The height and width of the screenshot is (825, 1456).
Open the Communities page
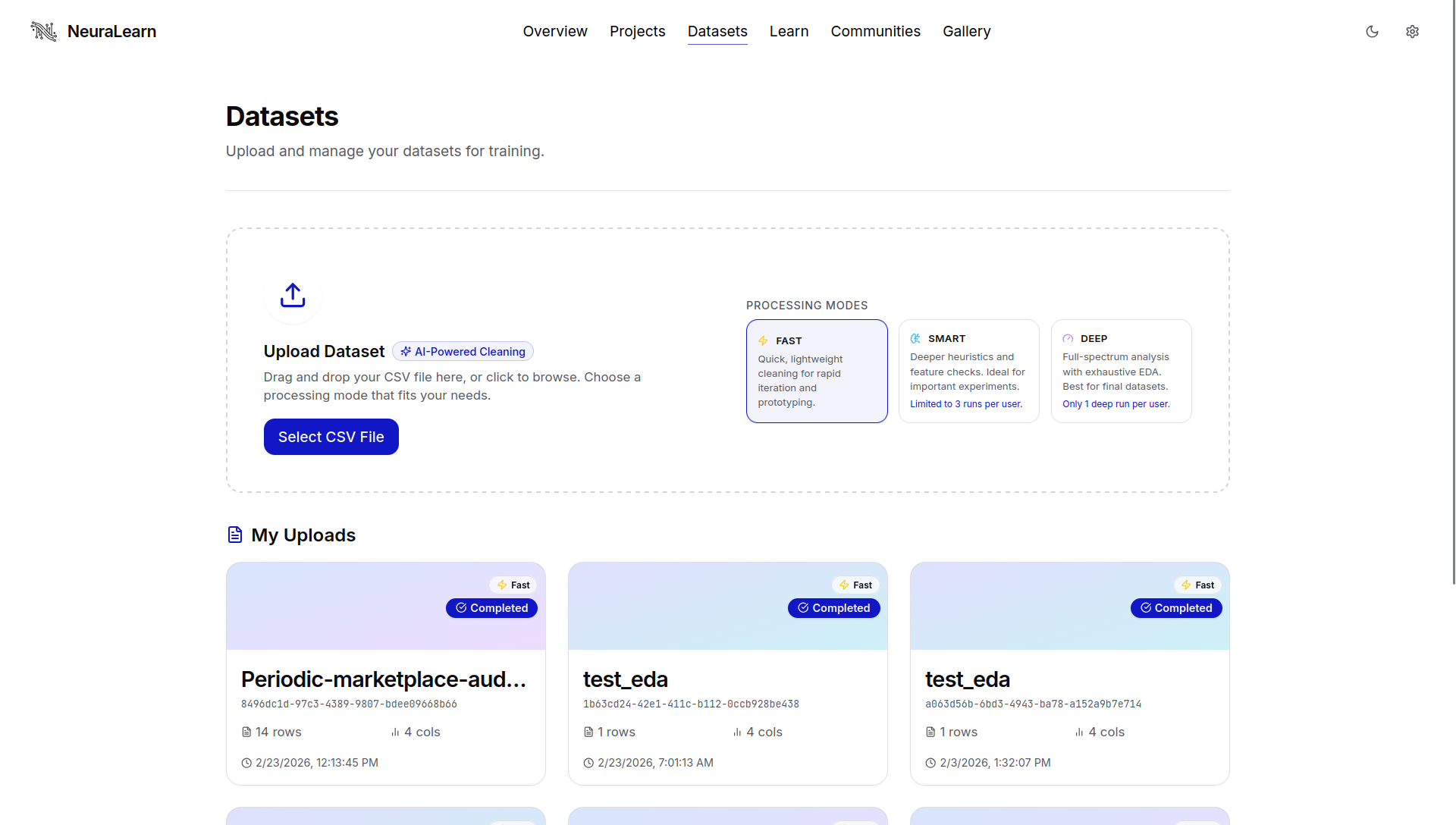[875, 31]
